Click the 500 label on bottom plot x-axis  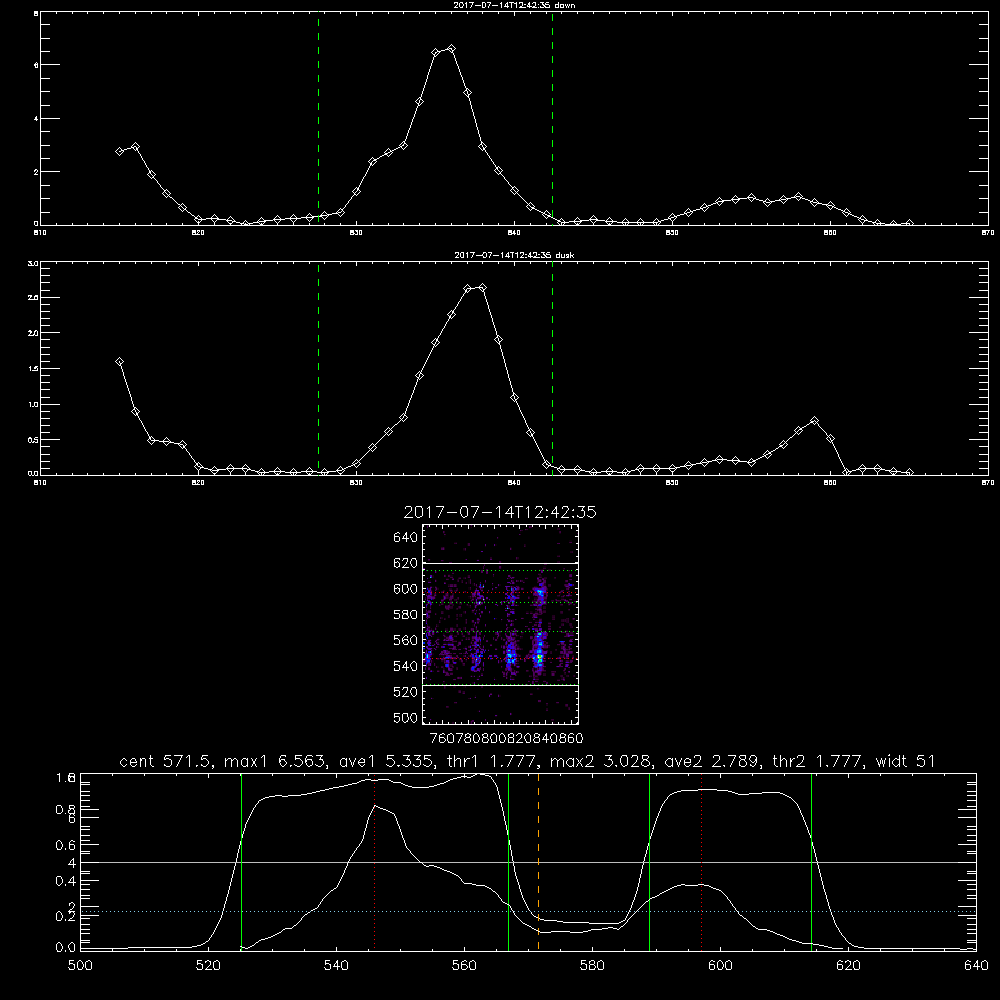tap(80, 966)
